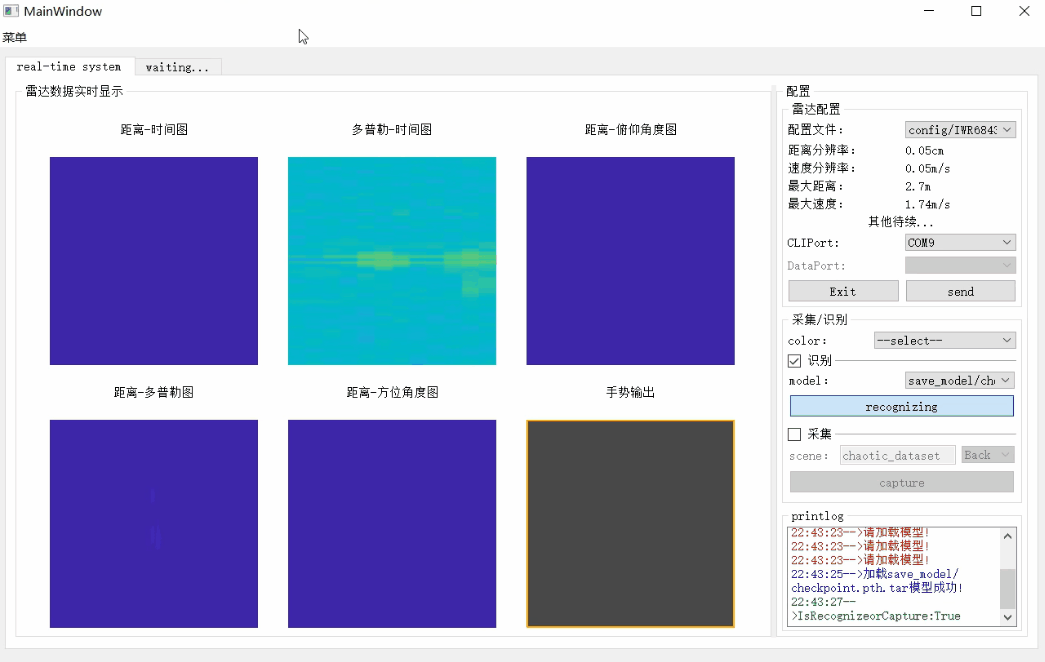Click the capture button

[900, 482]
